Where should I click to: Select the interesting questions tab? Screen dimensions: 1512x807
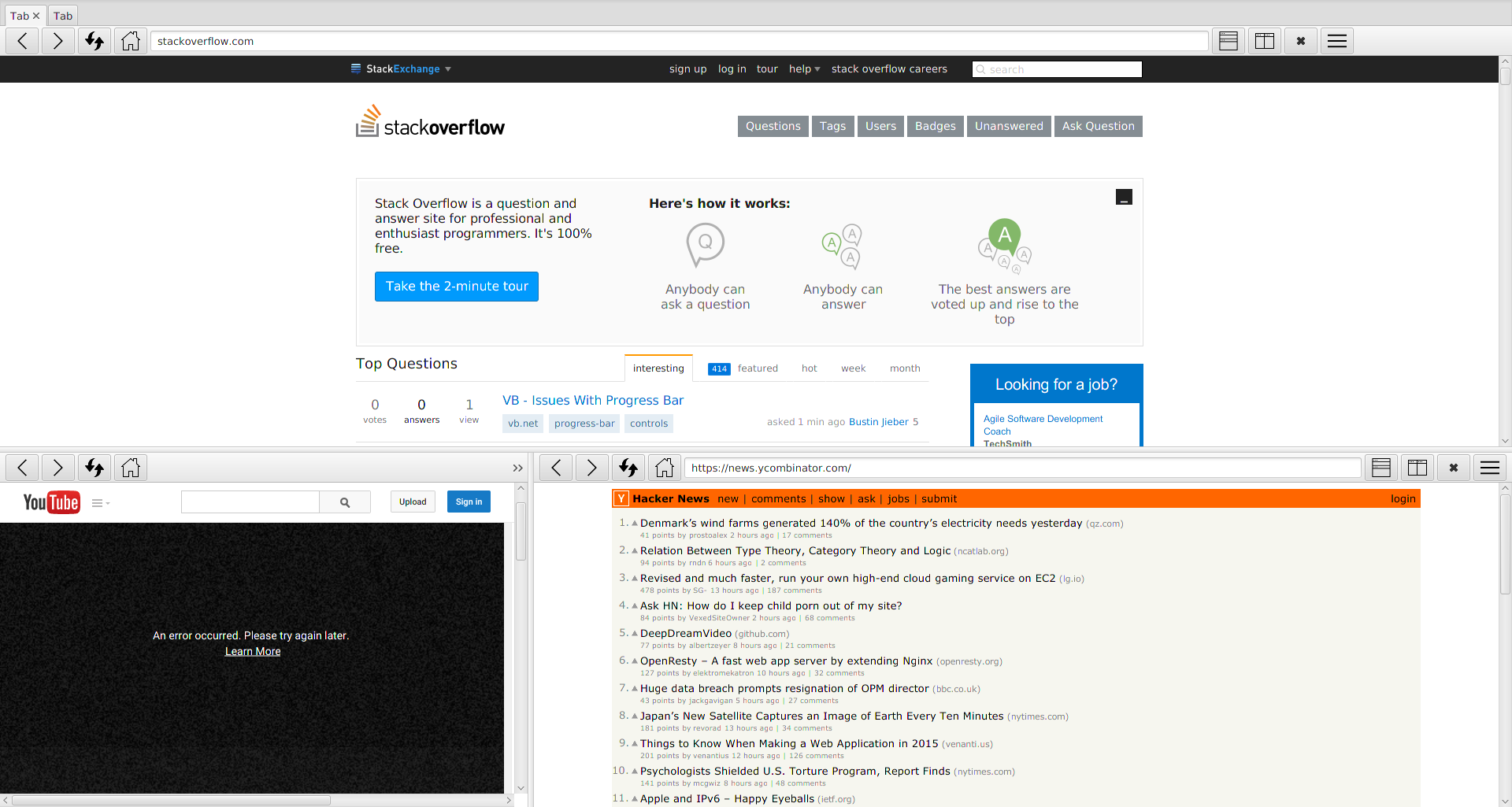click(x=658, y=368)
